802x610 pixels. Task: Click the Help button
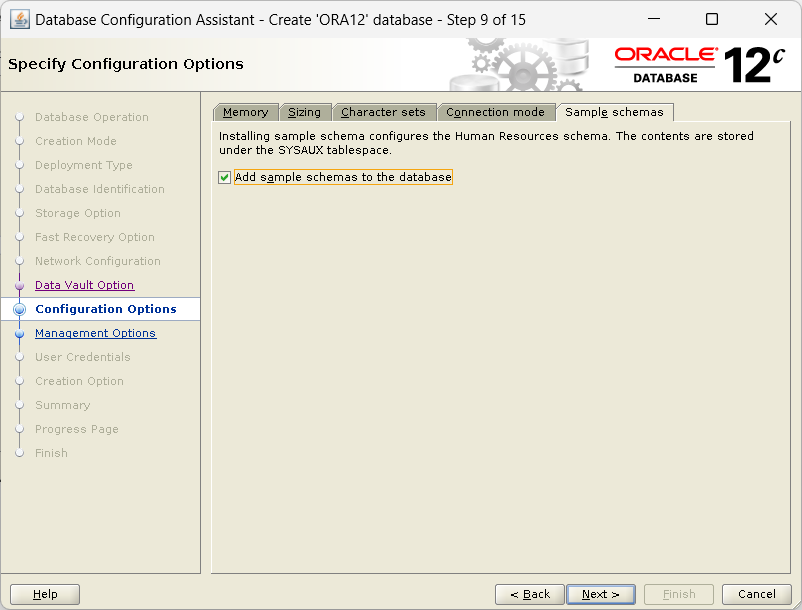coord(45,594)
